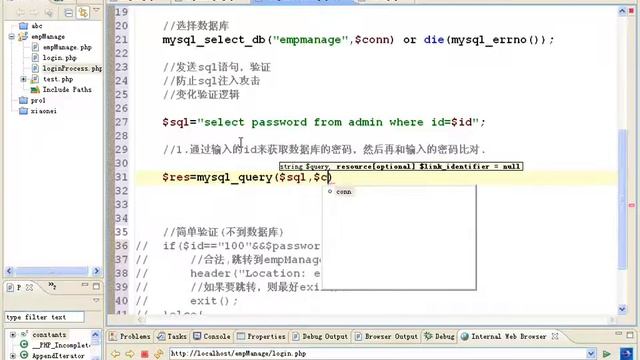Select AppendIterator in the outline tree

(x=58, y=356)
